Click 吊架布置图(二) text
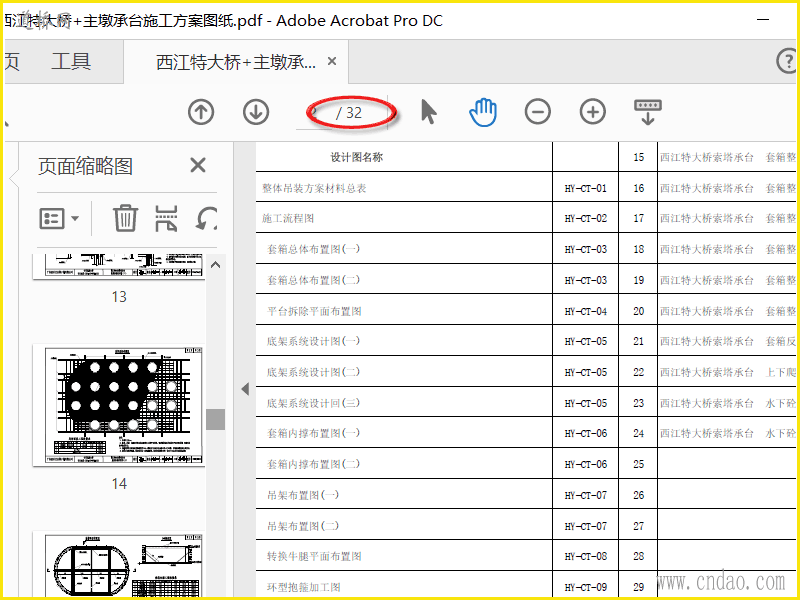This screenshot has width=800, height=600. (x=303, y=526)
